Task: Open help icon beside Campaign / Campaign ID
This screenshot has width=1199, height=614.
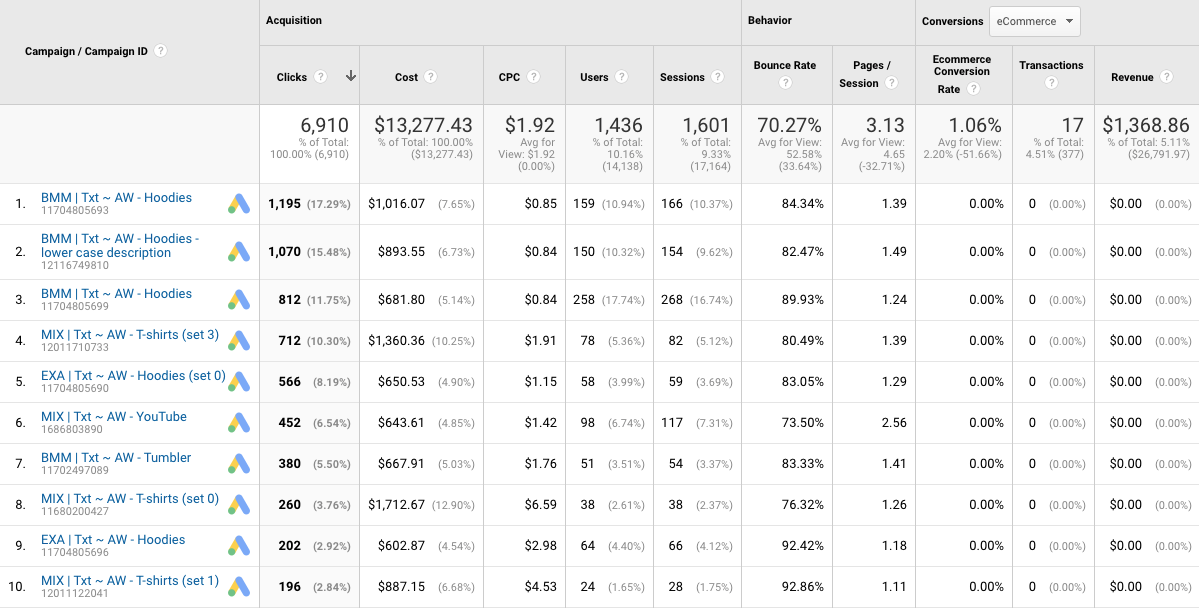Action: (x=160, y=51)
